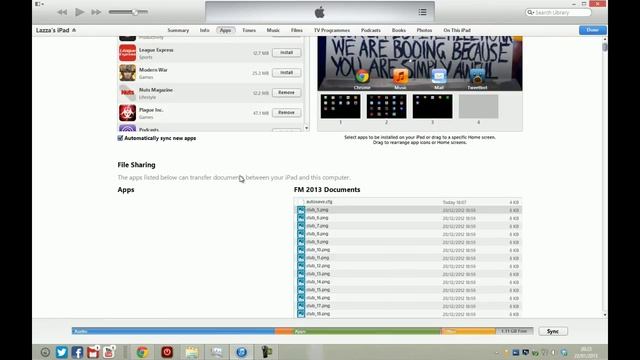640x360 pixels.
Task: Select club_14.png file row
Action: click(408, 282)
